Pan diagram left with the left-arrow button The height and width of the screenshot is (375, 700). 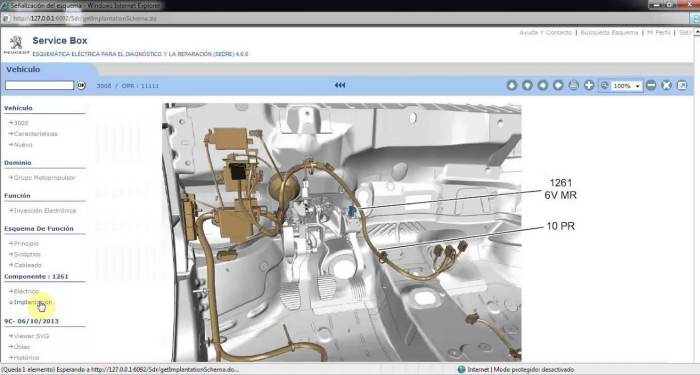point(542,85)
